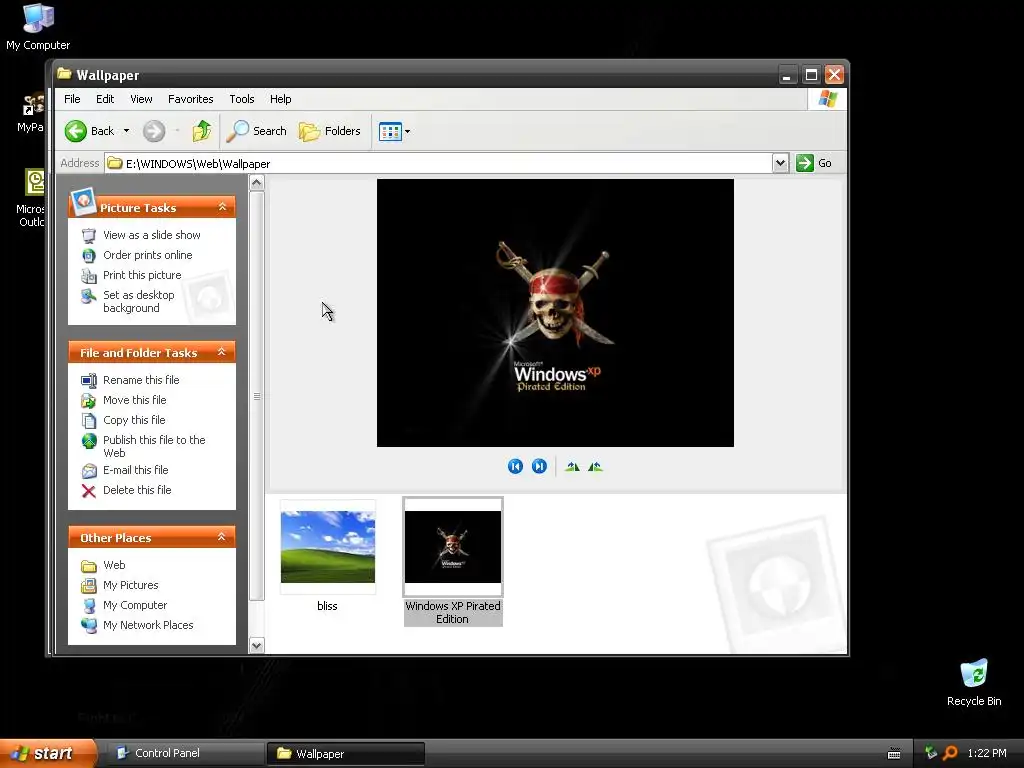The width and height of the screenshot is (1024, 768).
Task: Open the Edit menu
Action: tap(105, 99)
